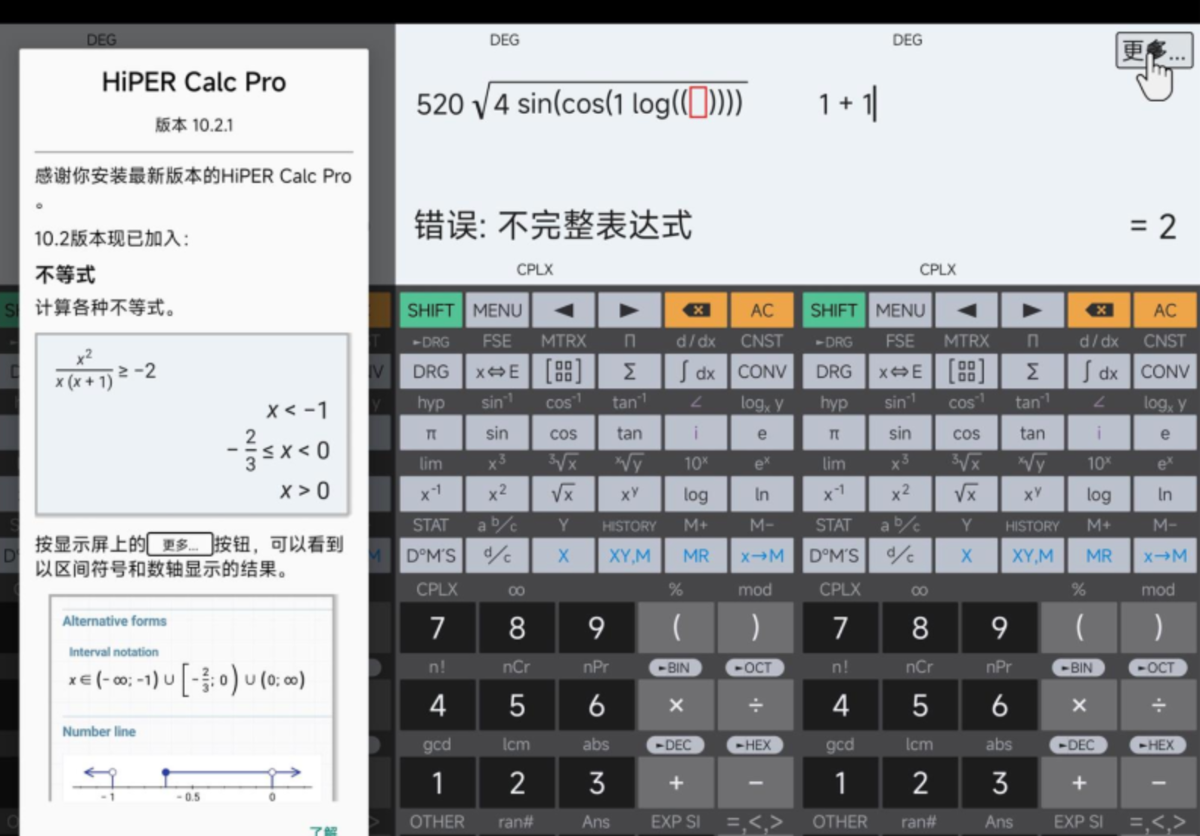Move cursor left in the 1 + 1 calculator

coord(966,310)
